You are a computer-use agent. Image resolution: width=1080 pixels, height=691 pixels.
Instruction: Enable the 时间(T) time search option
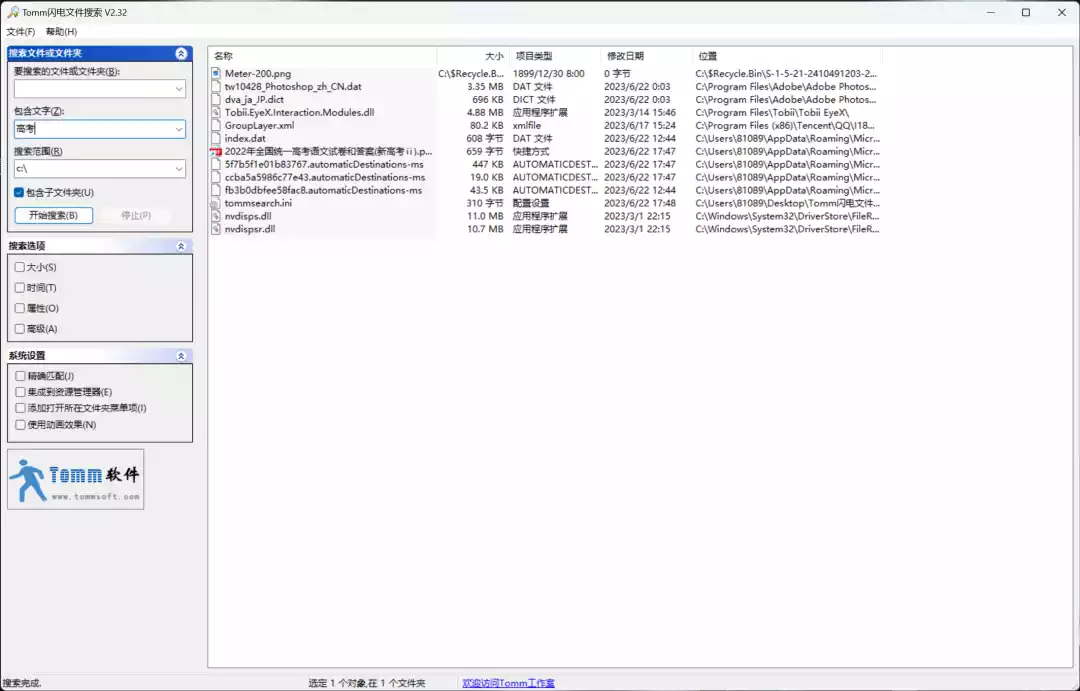19,287
